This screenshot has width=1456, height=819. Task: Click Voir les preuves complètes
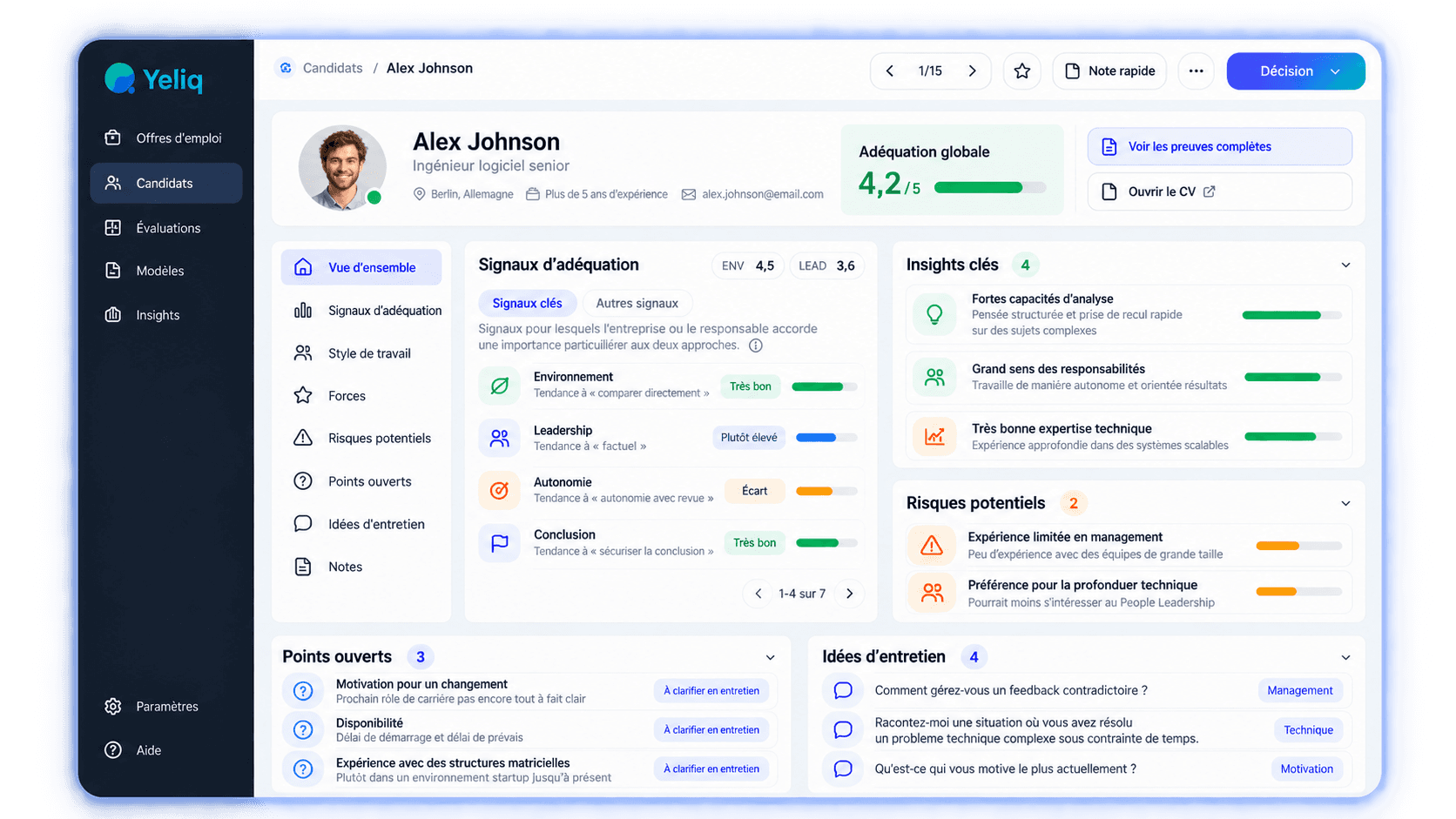click(1220, 146)
